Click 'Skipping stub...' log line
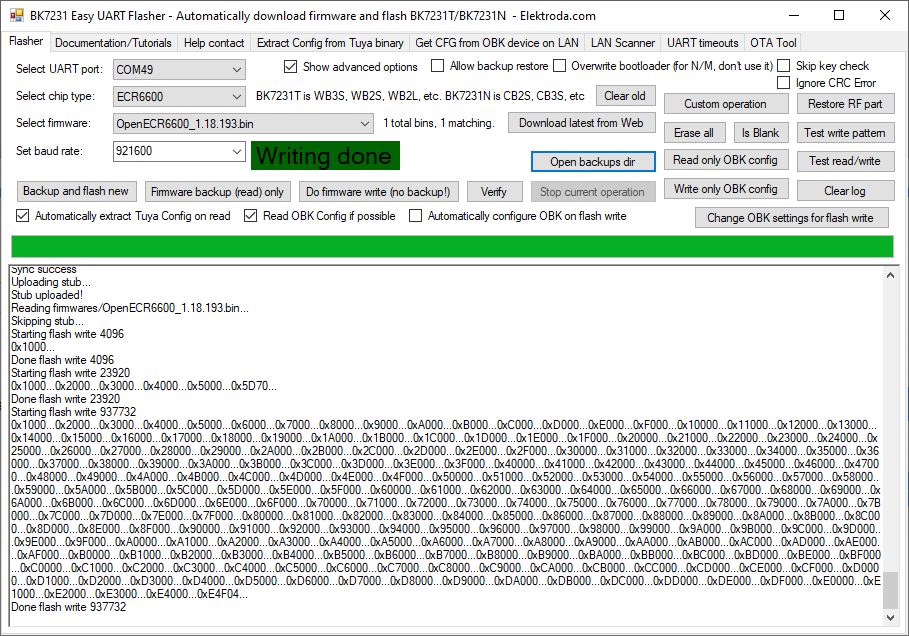This screenshot has width=909, height=636. (x=48, y=321)
